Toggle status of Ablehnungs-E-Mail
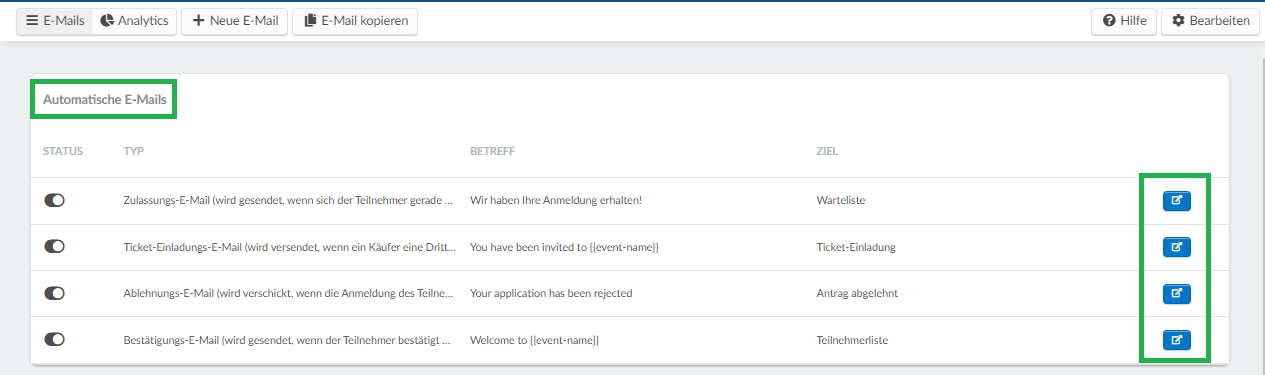 (x=54, y=293)
